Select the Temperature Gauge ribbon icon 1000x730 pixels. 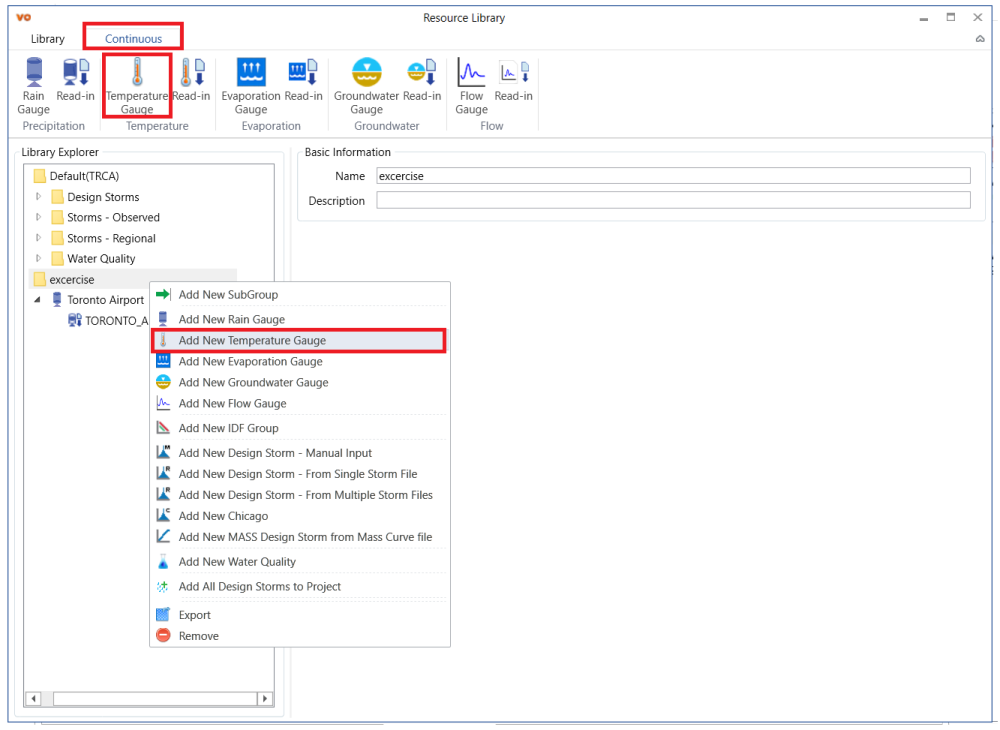[137, 71]
